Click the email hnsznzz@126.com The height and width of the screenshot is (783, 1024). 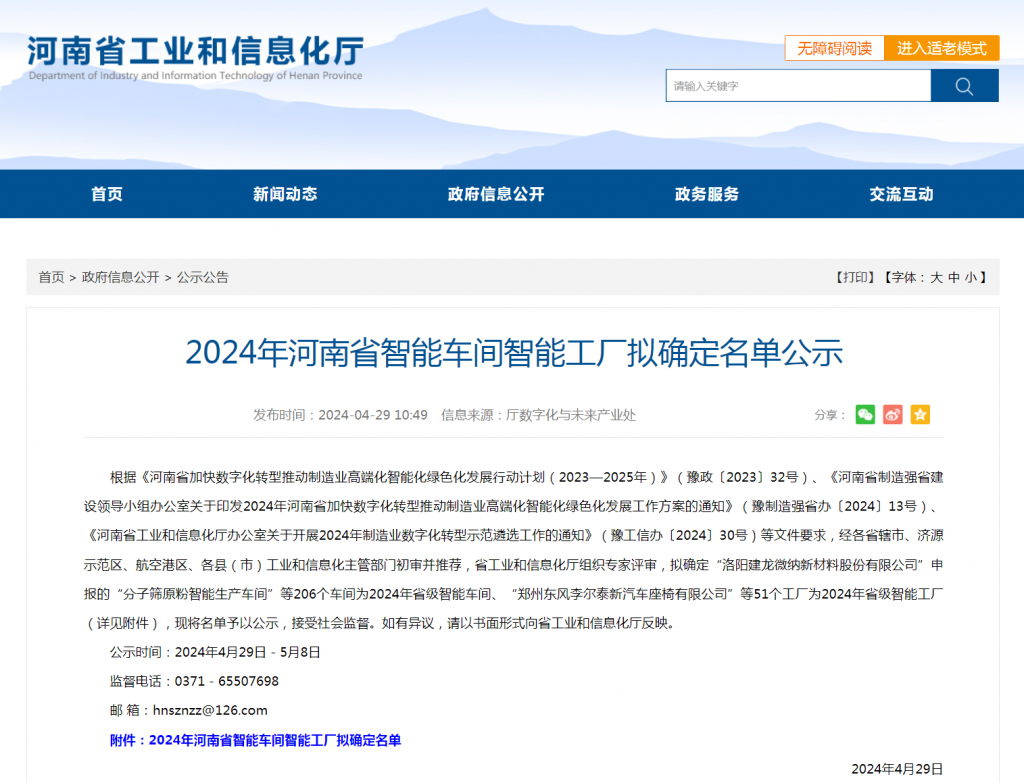tap(210, 711)
